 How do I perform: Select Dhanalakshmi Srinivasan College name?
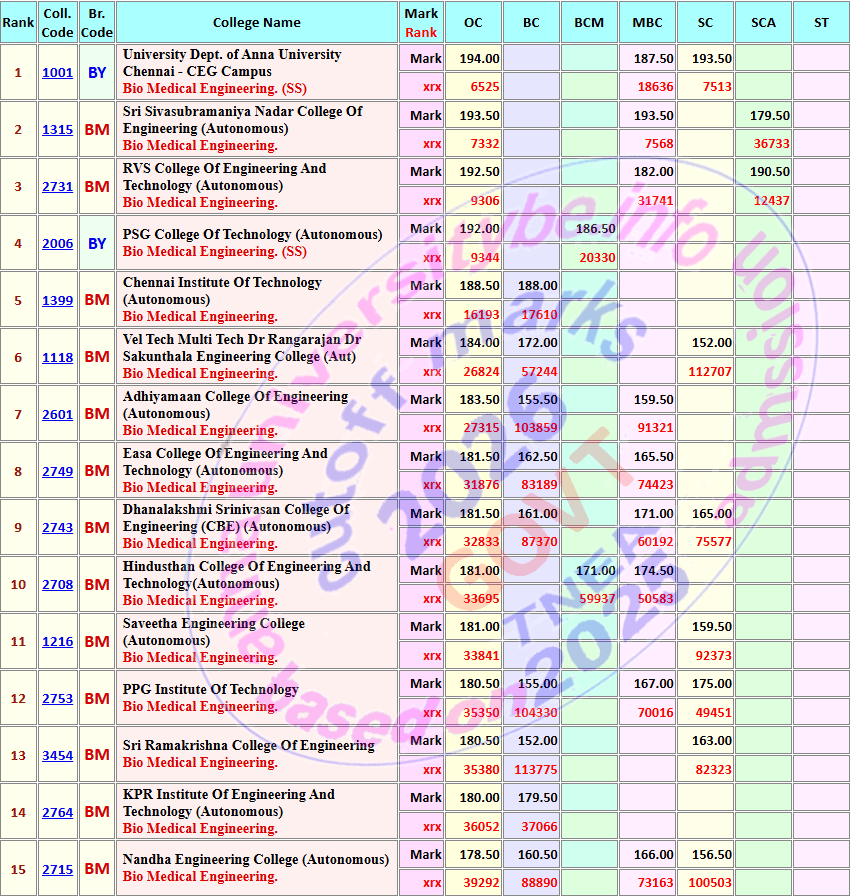[x=236, y=518]
